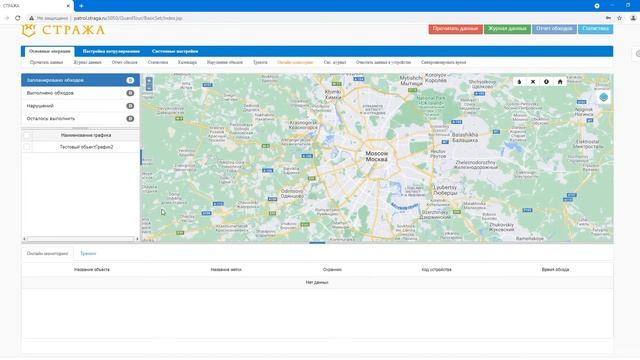640x360 pixels.
Task: Tick checkbox for Тестовый объект/График2 row
Action: (27, 147)
